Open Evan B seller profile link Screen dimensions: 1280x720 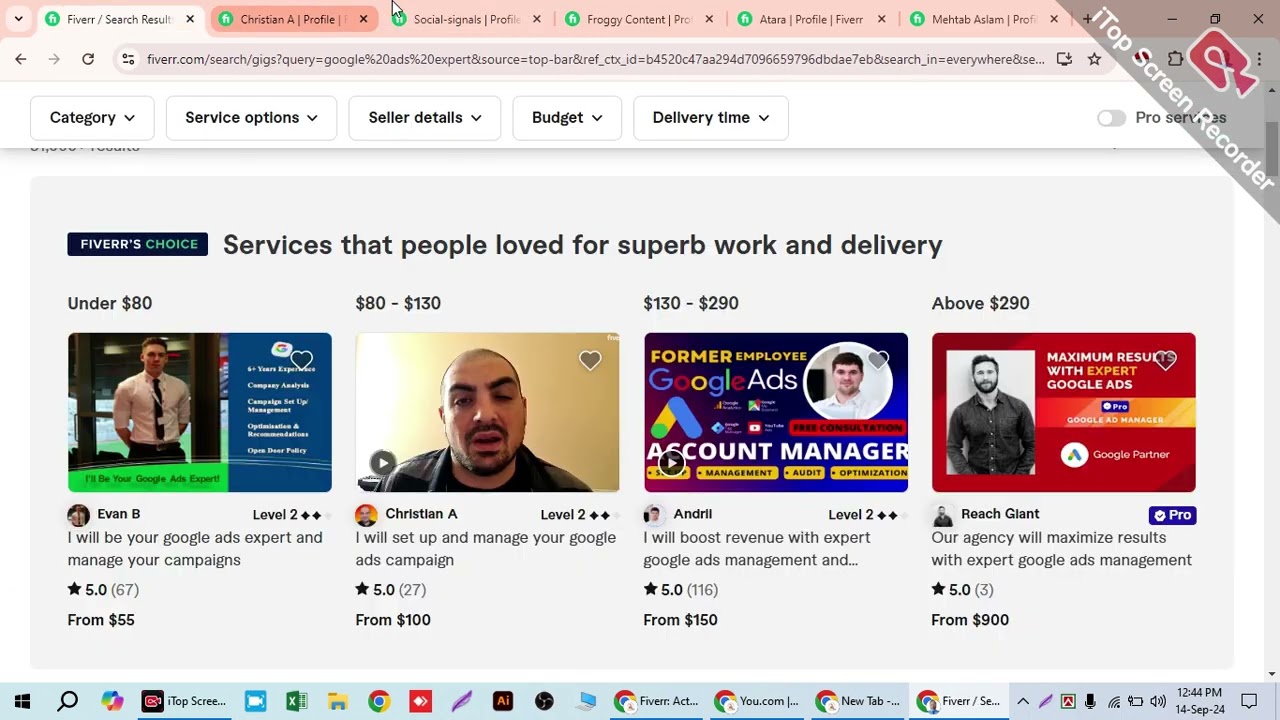(118, 514)
